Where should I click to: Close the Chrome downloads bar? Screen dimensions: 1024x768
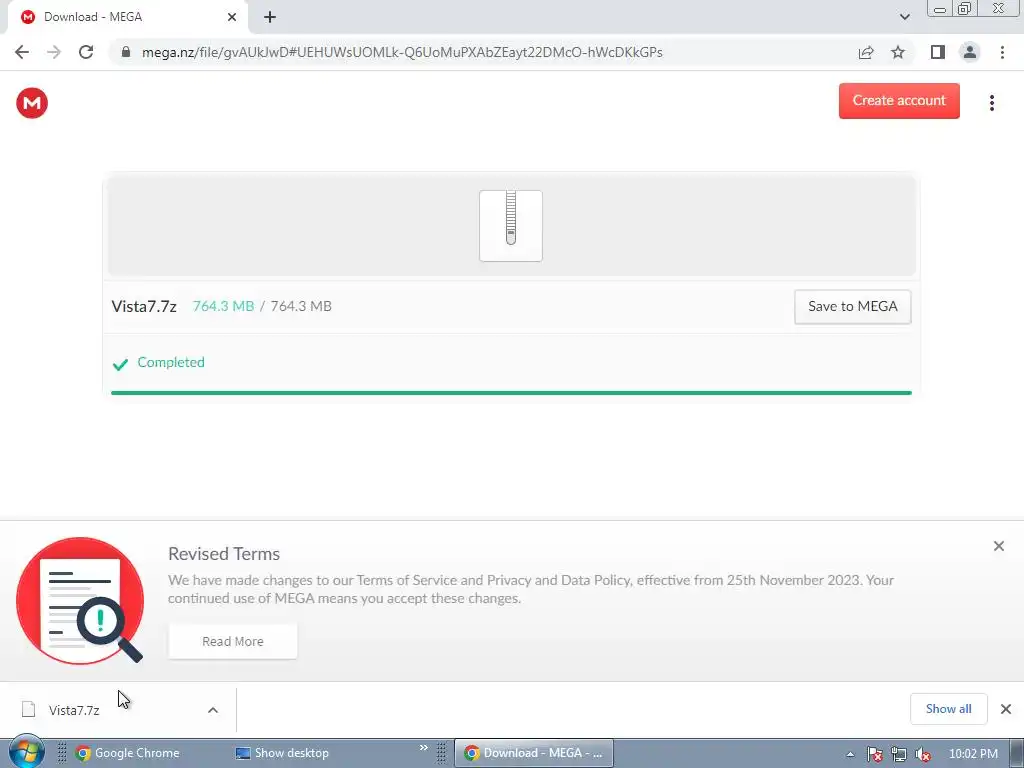pos(1006,709)
